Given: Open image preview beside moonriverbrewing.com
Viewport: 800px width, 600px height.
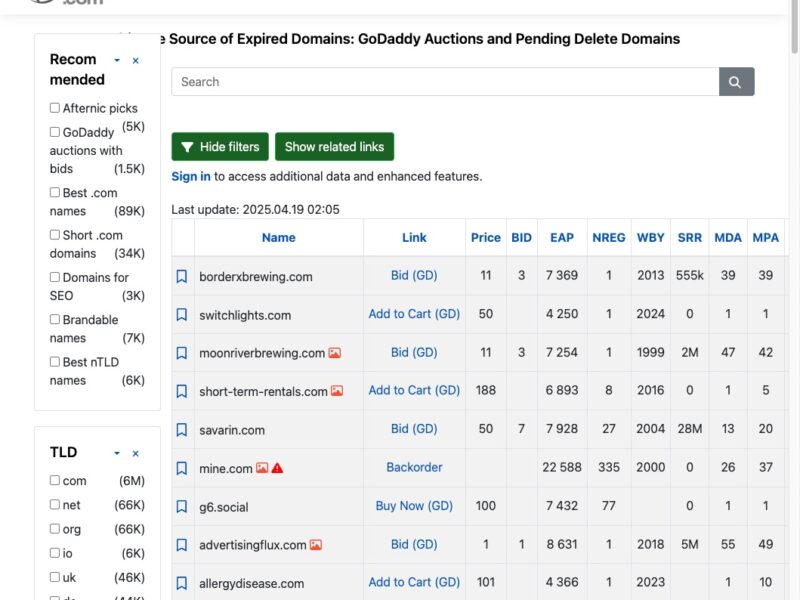Looking at the screenshot, I should [x=335, y=353].
